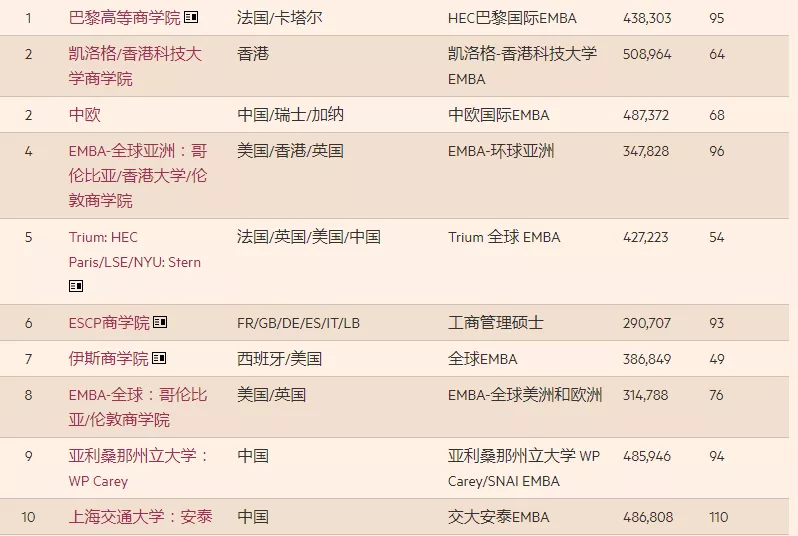798x536 pixels.
Task: Click the salary figure 508,964
Action: click(x=647, y=54)
